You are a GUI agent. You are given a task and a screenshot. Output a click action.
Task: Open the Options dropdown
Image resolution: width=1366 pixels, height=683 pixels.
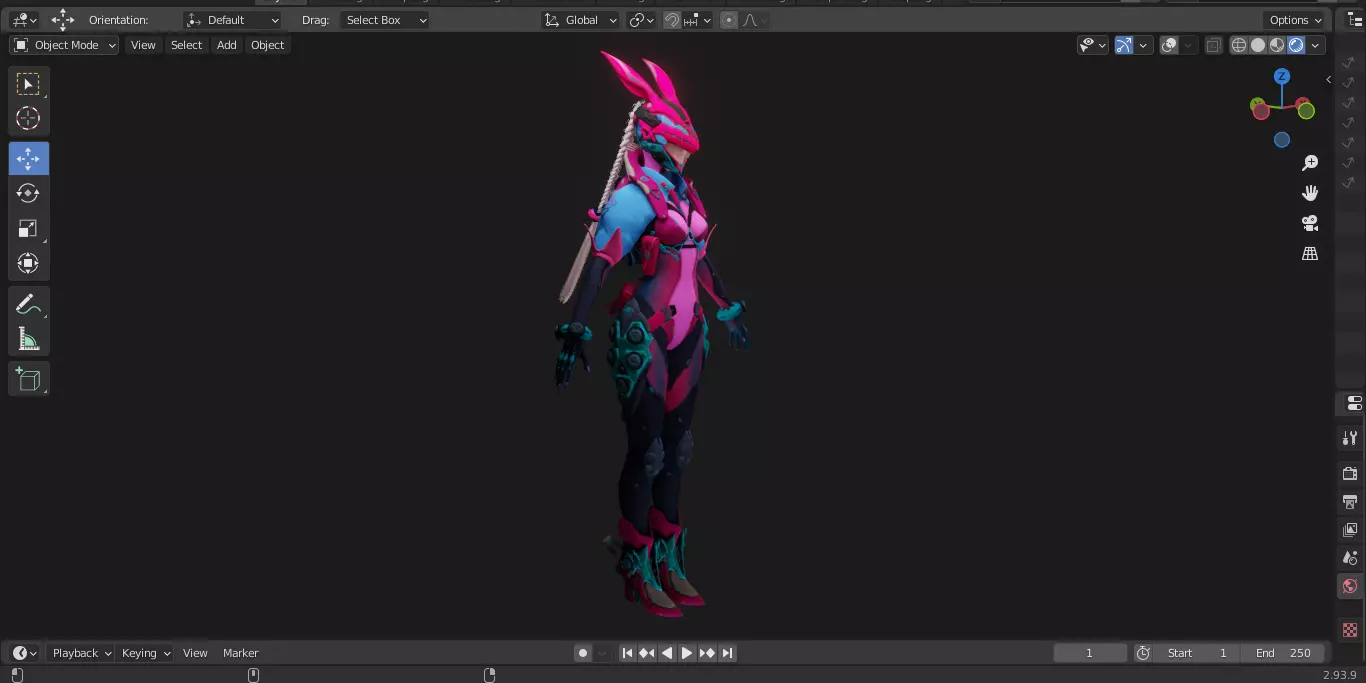[x=1295, y=20]
